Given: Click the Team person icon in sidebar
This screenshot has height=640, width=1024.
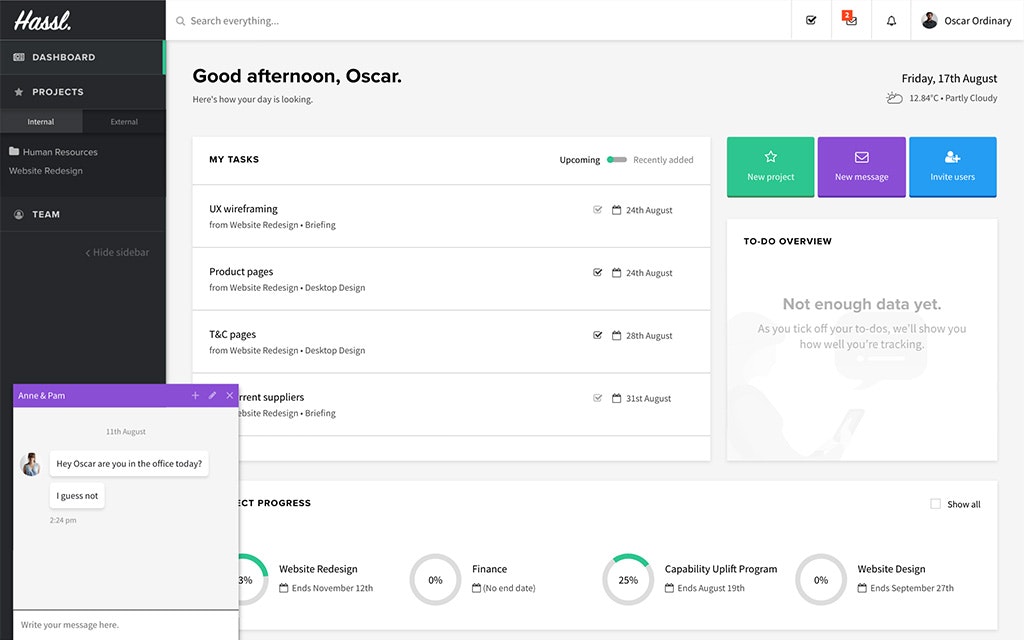Looking at the screenshot, I should point(19,214).
